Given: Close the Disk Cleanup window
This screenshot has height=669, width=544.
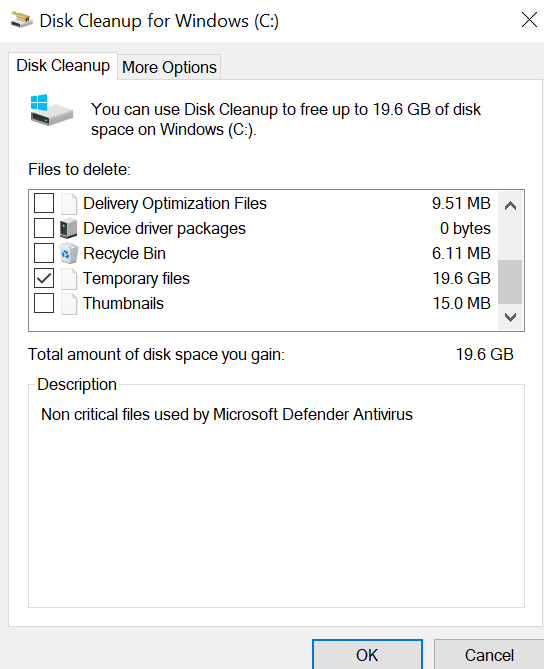Looking at the screenshot, I should [x=529, y=20].
